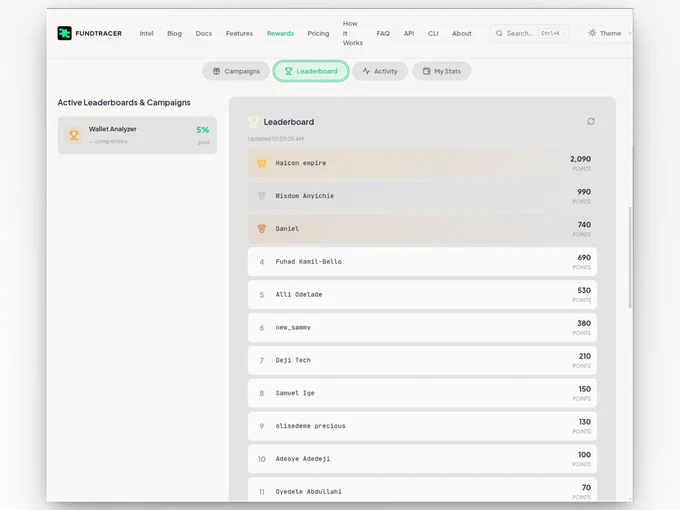This screenshot has width=680, height=510.
Task: Open the Features nav item
Action: pos(239,33)
